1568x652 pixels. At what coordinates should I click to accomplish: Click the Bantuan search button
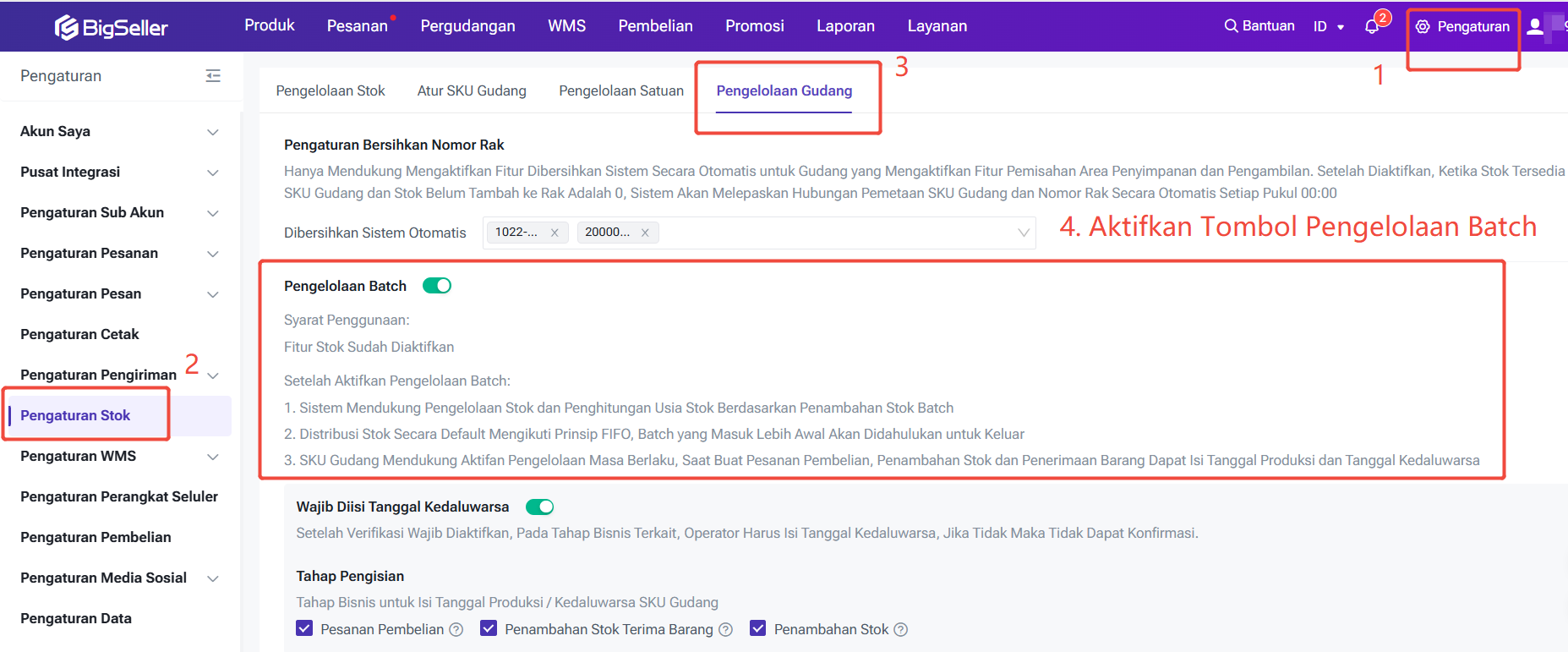(1259, 26)
